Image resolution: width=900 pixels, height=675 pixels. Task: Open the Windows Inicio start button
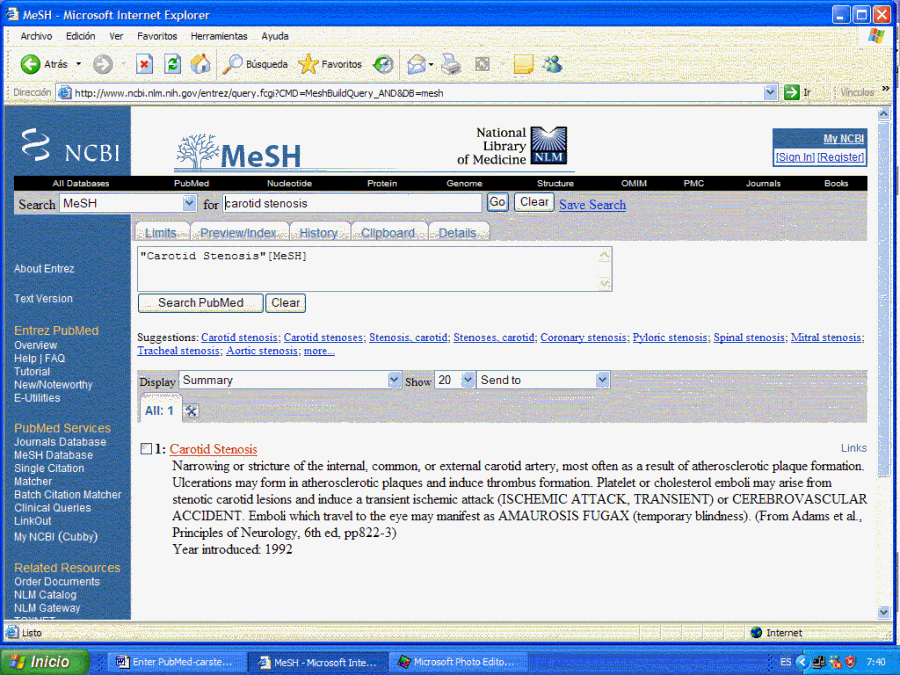coord(45,662)
